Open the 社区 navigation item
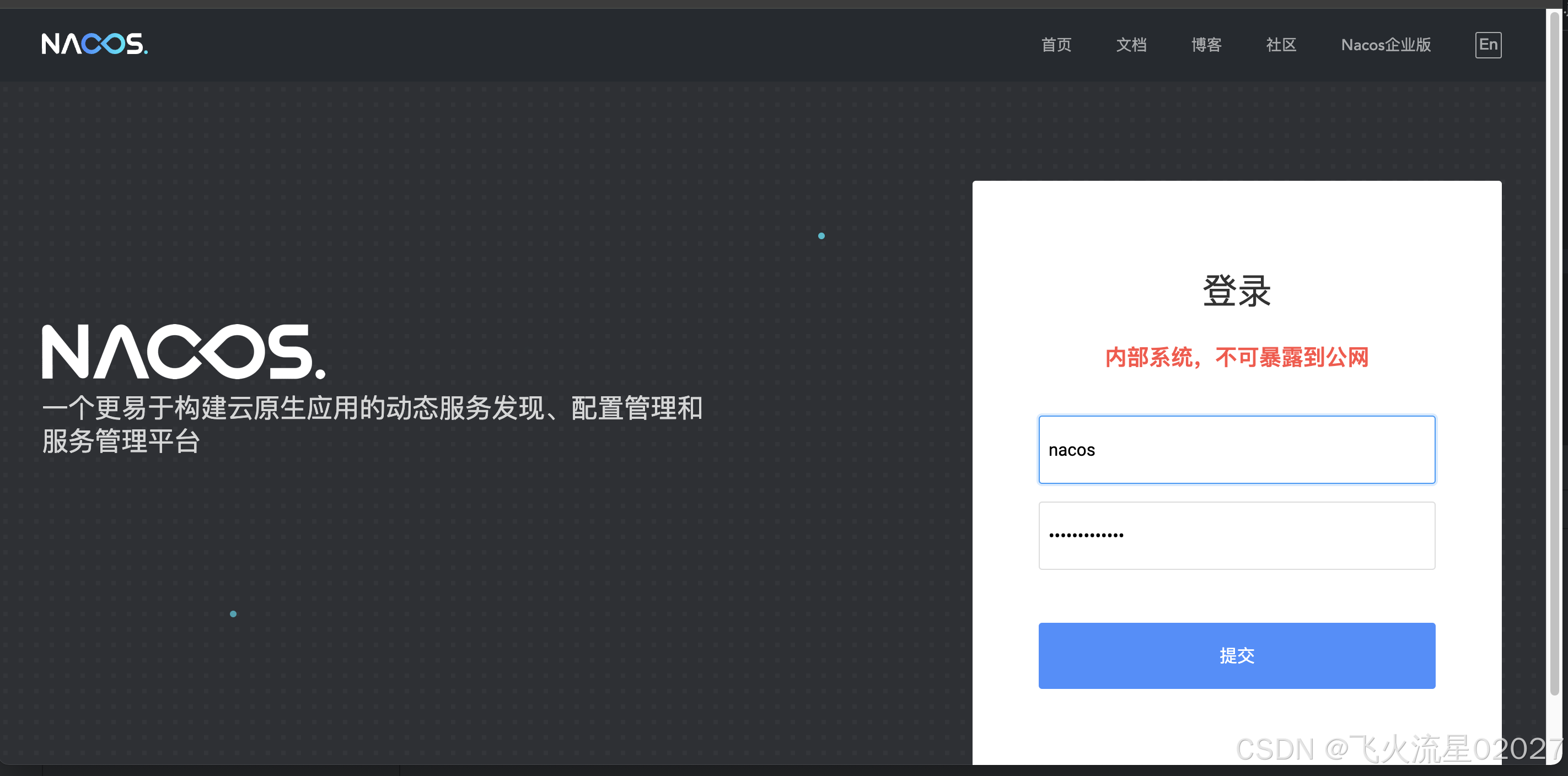The height and width of the screenshot is (776, 1568). click(x=1281, y=45)
